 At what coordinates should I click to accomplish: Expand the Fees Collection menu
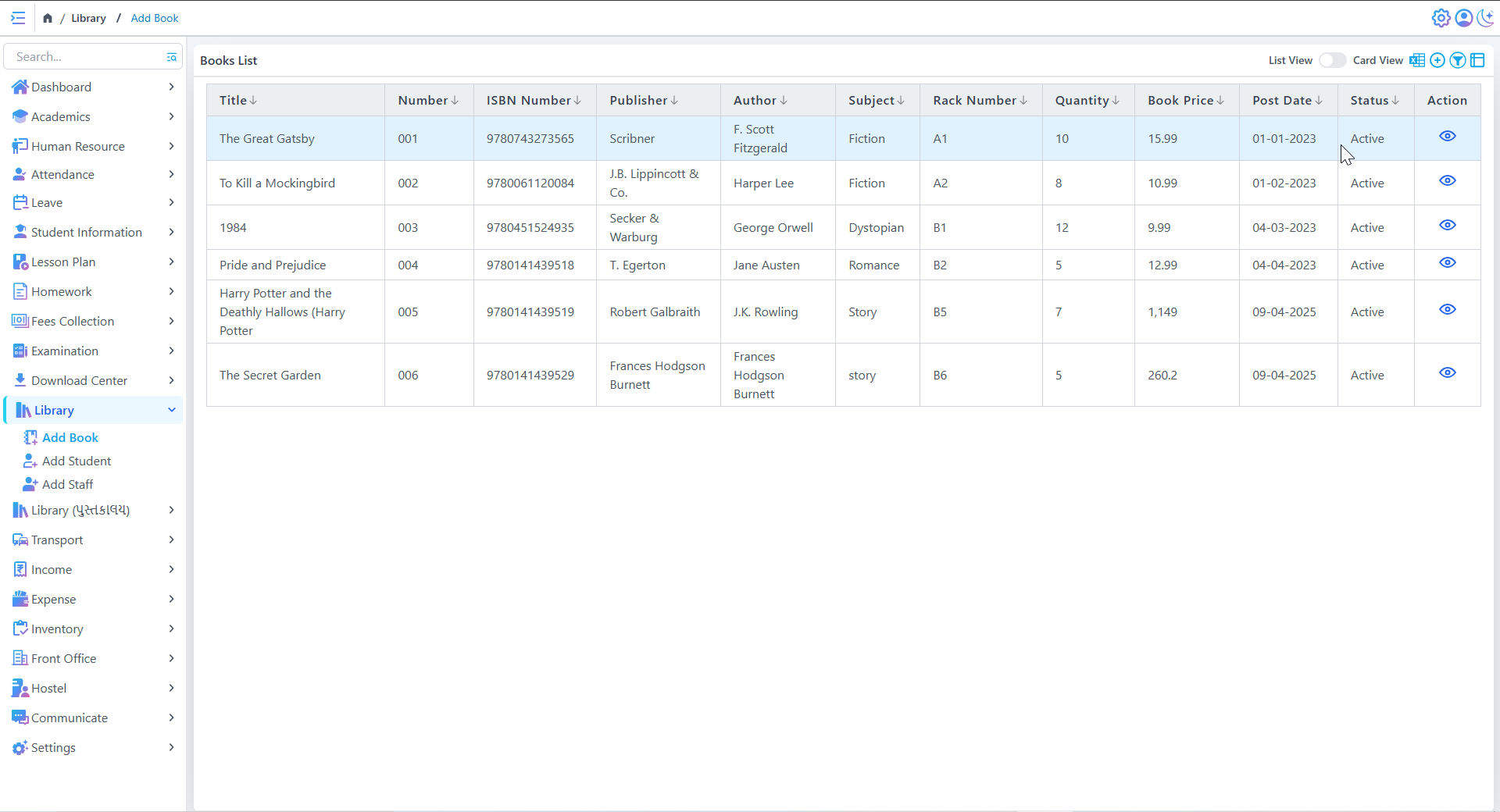tap(93, 321)
